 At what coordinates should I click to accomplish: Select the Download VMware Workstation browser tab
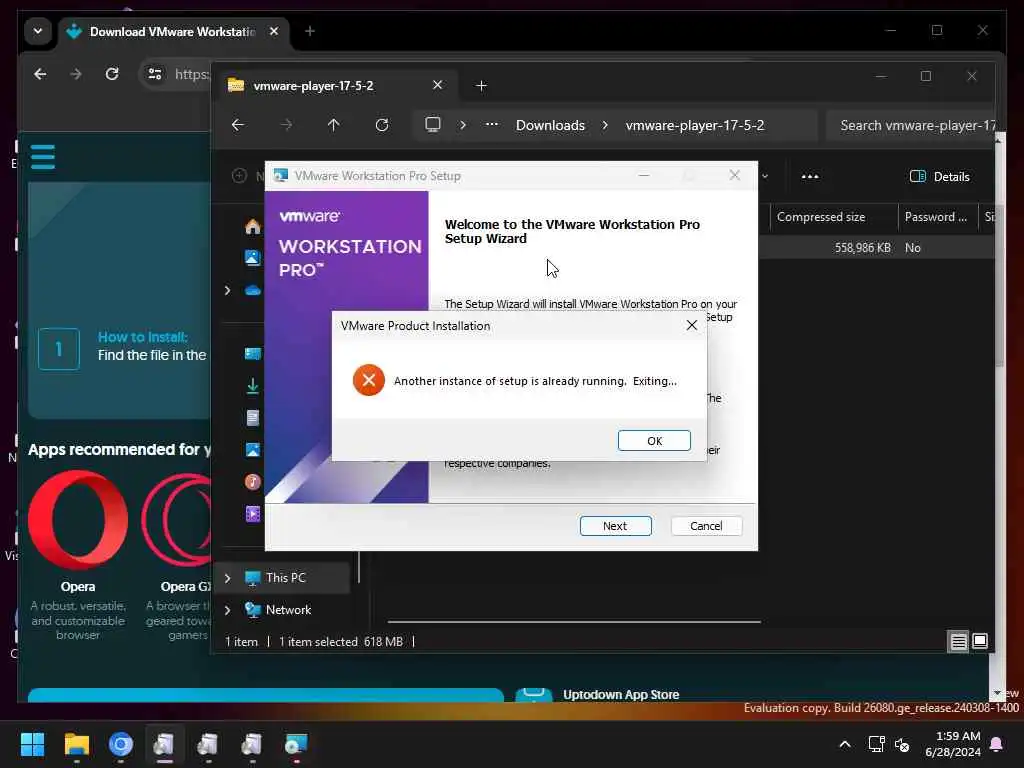[x=172, y=31]
